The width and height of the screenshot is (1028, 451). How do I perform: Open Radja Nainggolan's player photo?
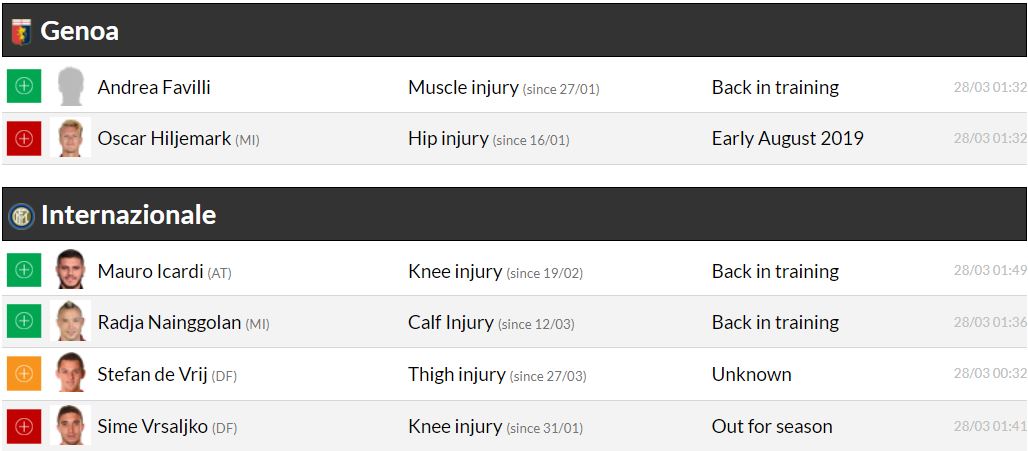point(70,322)
